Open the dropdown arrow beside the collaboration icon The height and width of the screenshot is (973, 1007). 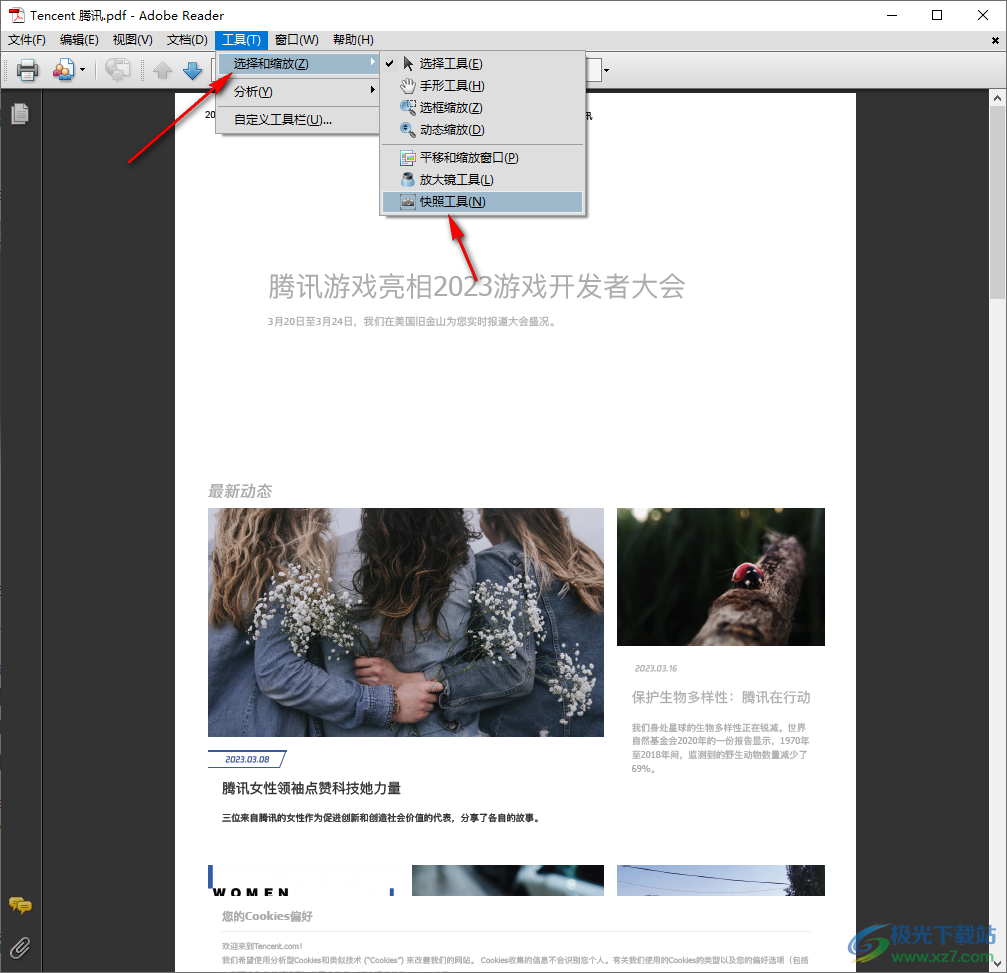82,70
